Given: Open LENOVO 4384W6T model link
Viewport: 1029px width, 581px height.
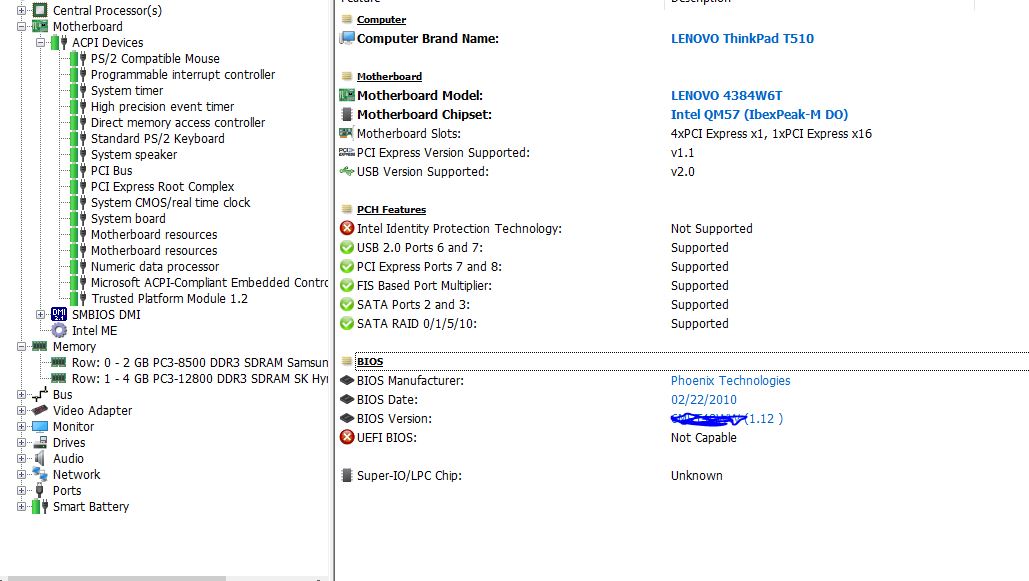Looking at the screenshot, I should coord(726,96).
